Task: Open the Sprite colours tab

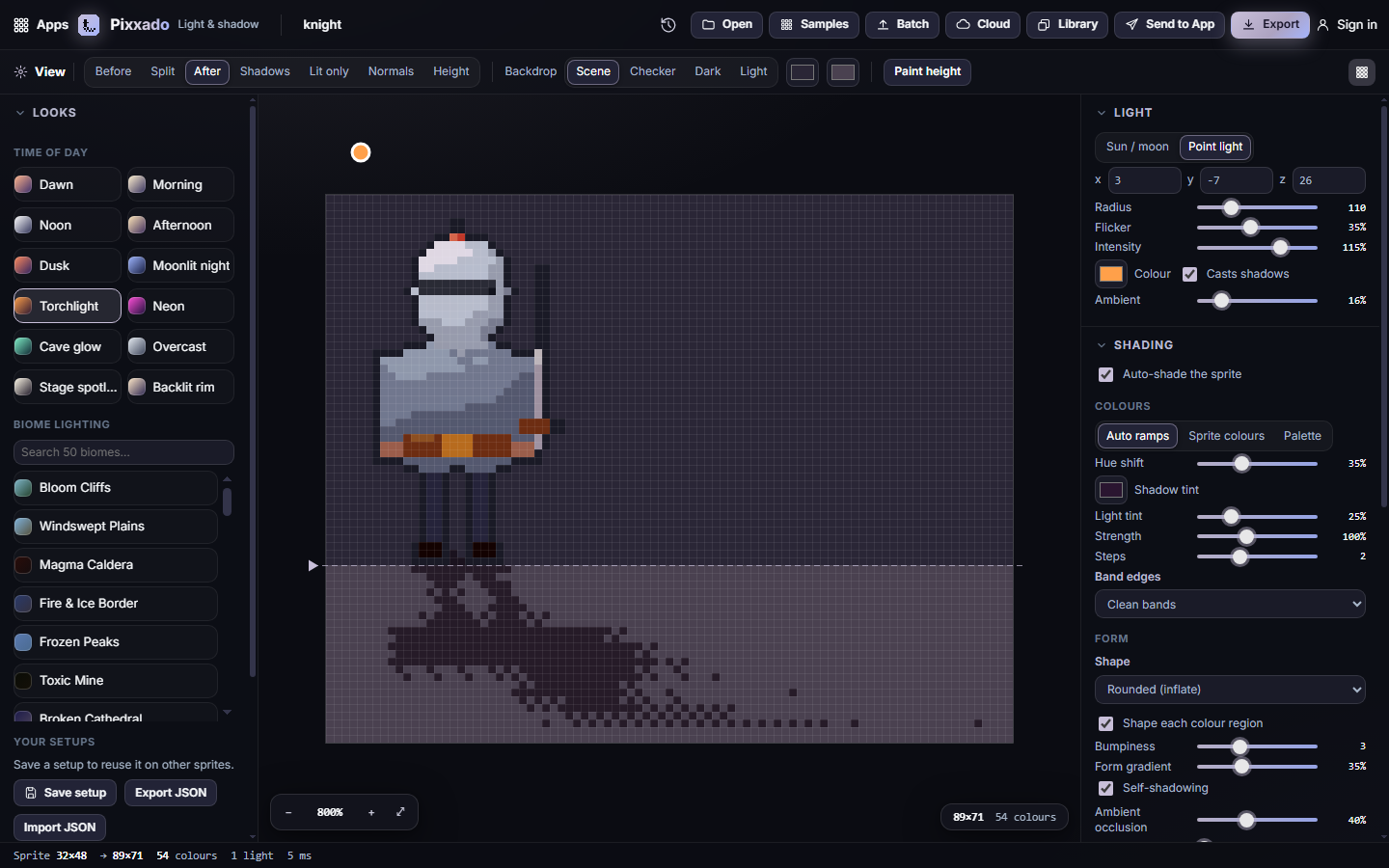Action: [x=1226, y=436]
